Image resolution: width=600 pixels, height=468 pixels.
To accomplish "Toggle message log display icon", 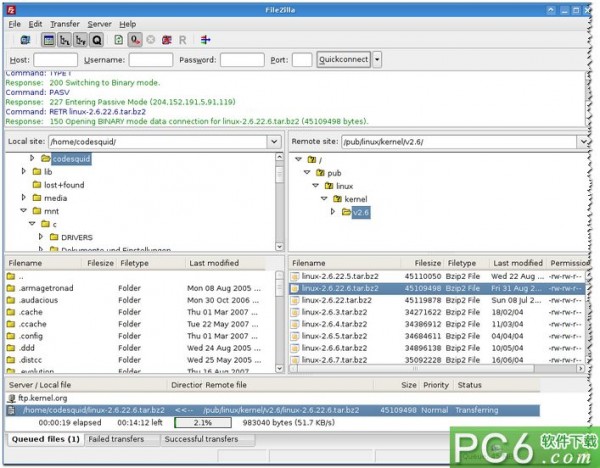I will click(49, 40).
